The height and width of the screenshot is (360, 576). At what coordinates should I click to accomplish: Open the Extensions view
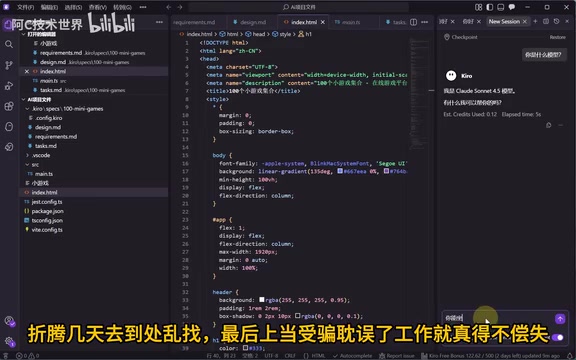click(x=9, y=107)
